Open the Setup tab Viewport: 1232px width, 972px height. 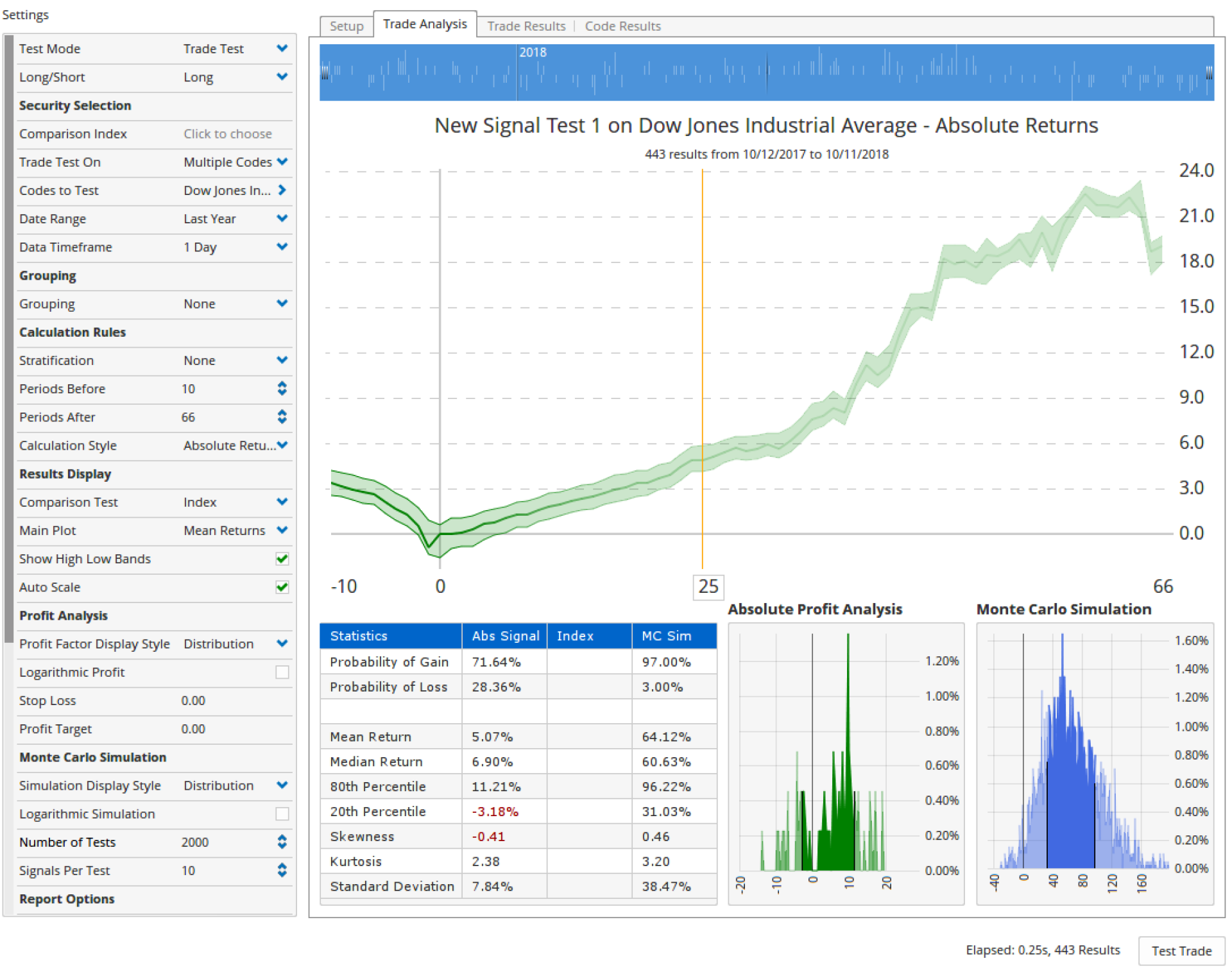[346, 26]
